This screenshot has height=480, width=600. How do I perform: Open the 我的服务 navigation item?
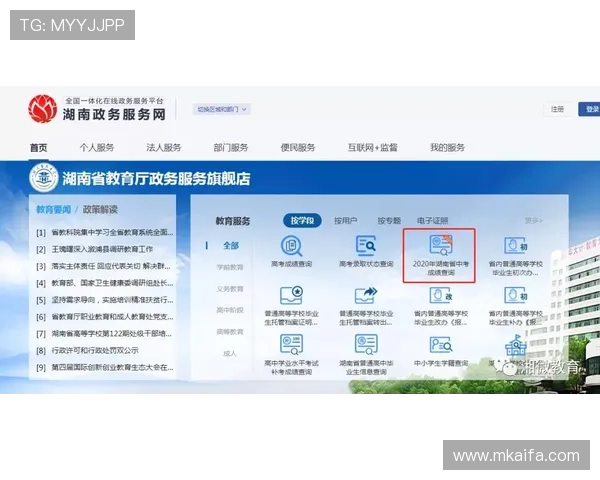click(447, 148)
